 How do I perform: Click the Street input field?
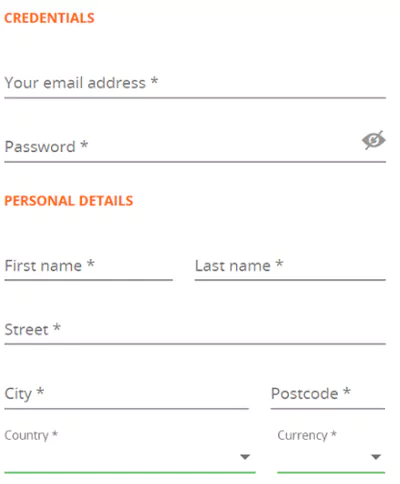(195, 330)
